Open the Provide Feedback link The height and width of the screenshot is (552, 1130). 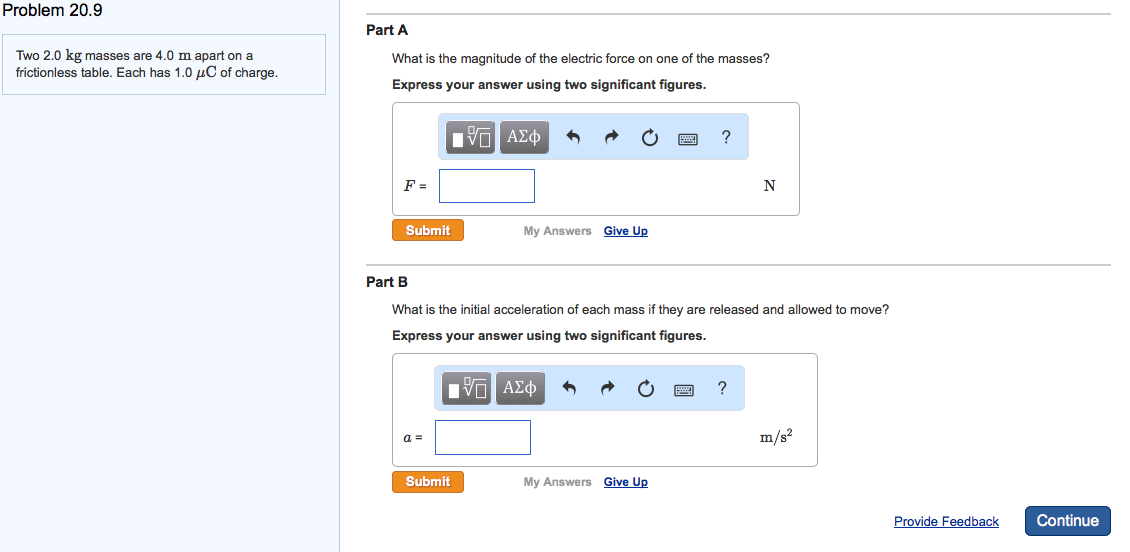(946, 521)
